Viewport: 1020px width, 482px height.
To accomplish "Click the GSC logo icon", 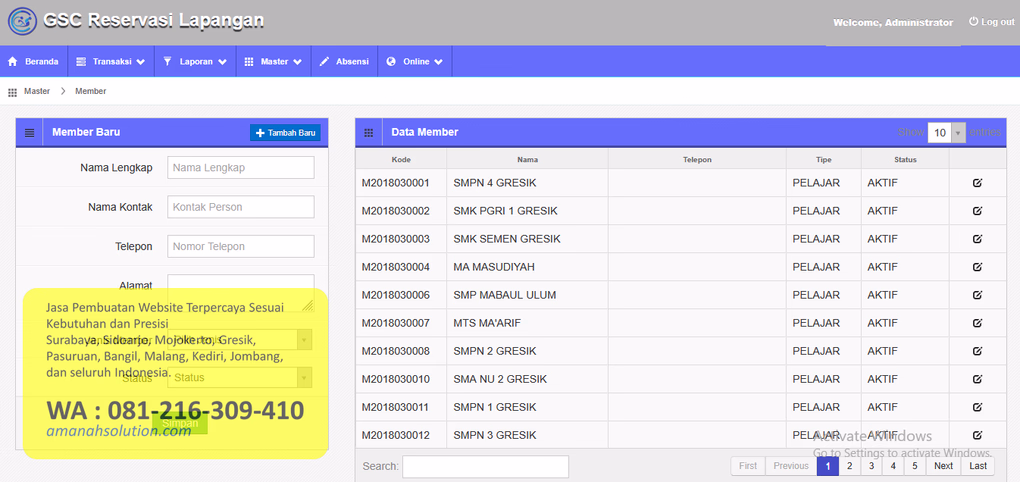I will pyautogui.click(x=22, y=21).
